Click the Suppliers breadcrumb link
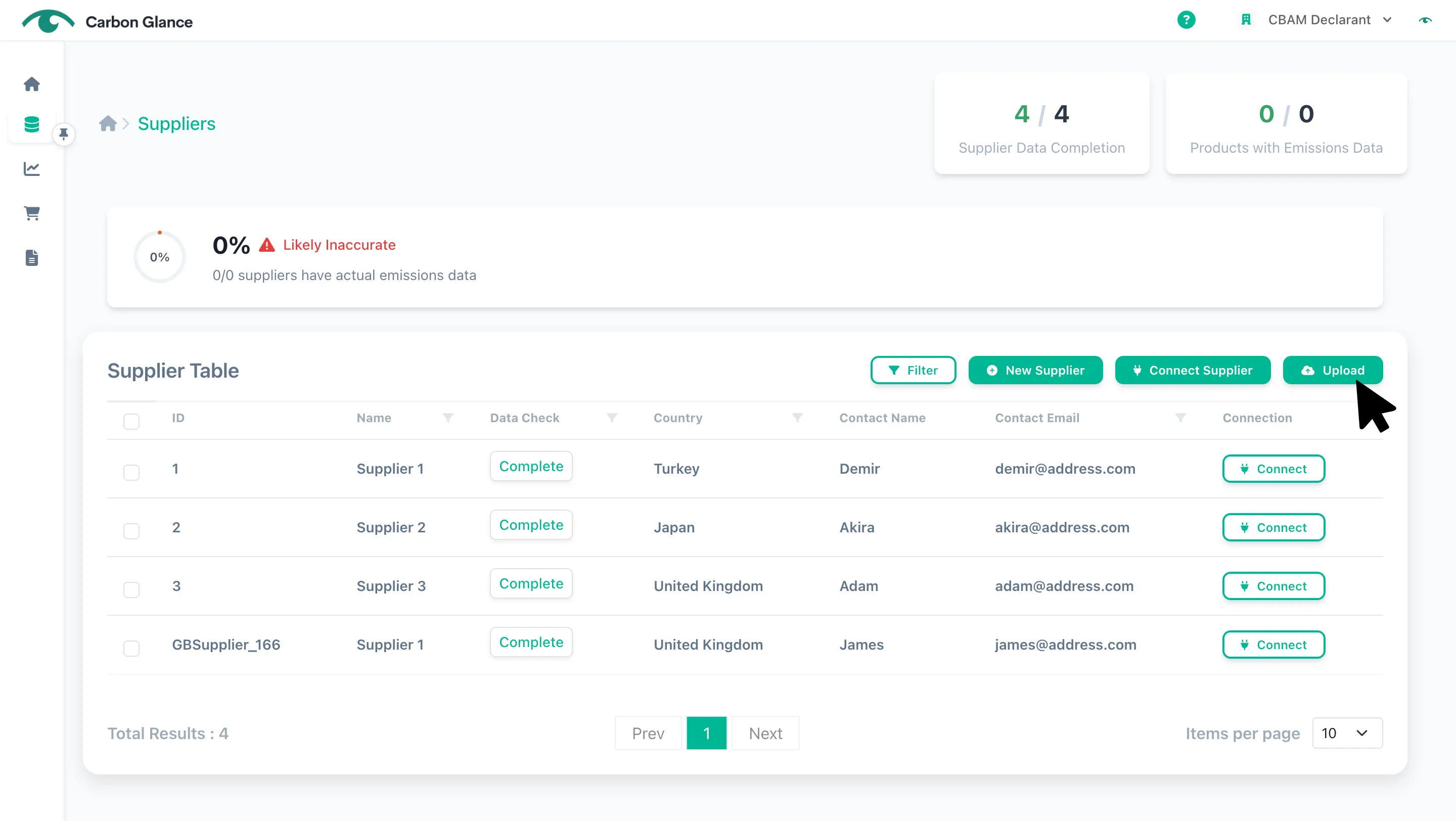Viewport: 1456px width, 821px height. point(176,123)
